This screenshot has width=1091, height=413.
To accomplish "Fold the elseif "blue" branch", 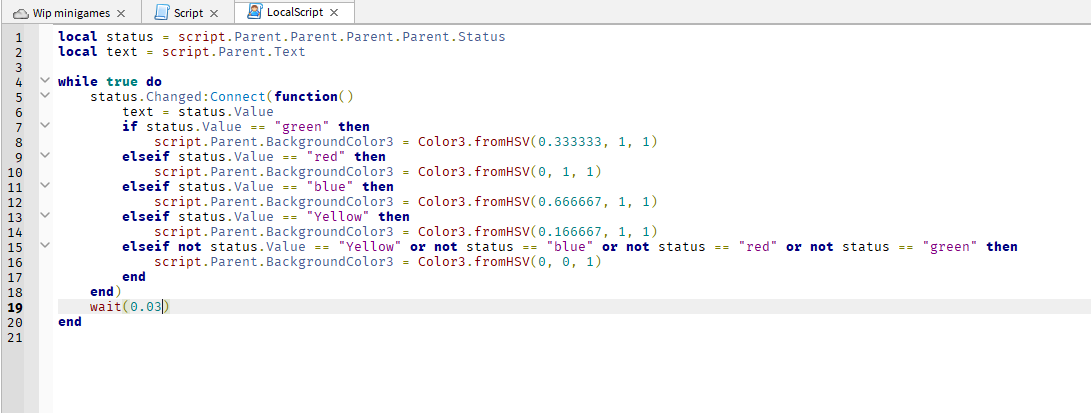I will (x=44, y=186).
